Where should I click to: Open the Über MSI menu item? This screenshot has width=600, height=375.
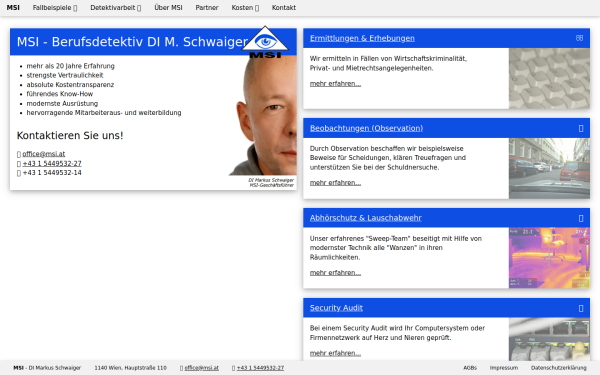[168, 8]
